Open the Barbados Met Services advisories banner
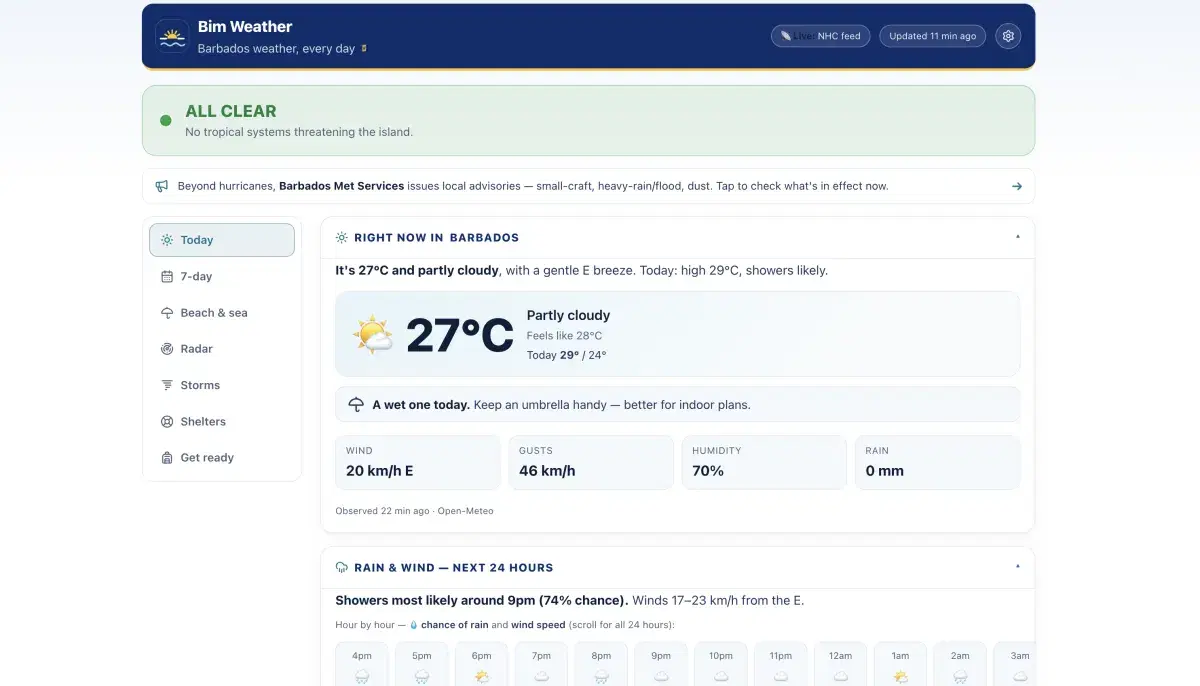Screen dimensions: 1200x686 (x=588, y=186)
